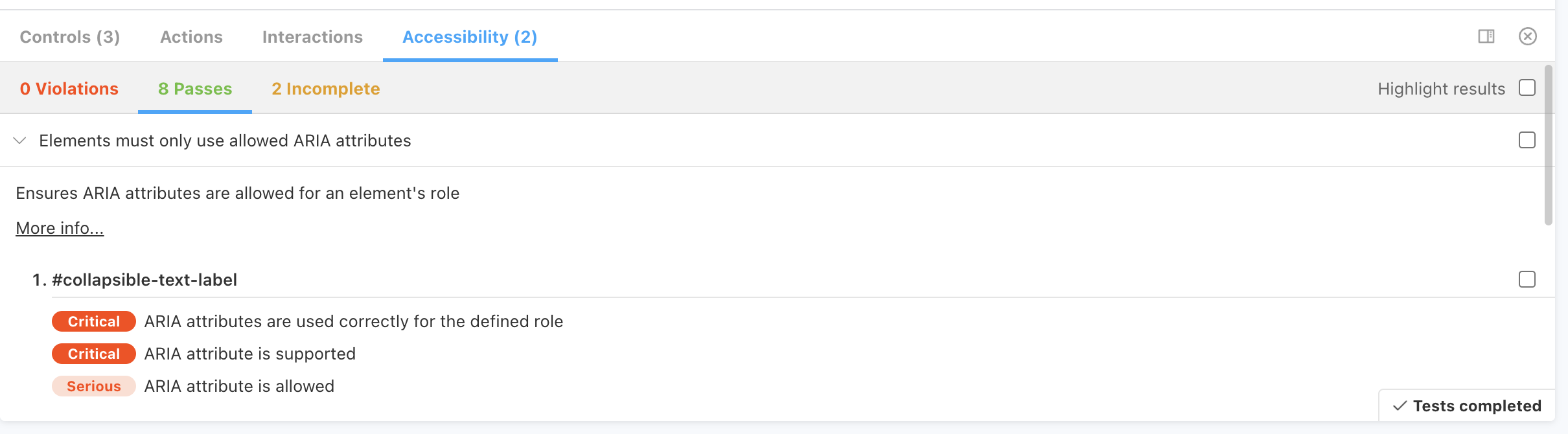Open the Interactions tab

click(x=312, y=37)
